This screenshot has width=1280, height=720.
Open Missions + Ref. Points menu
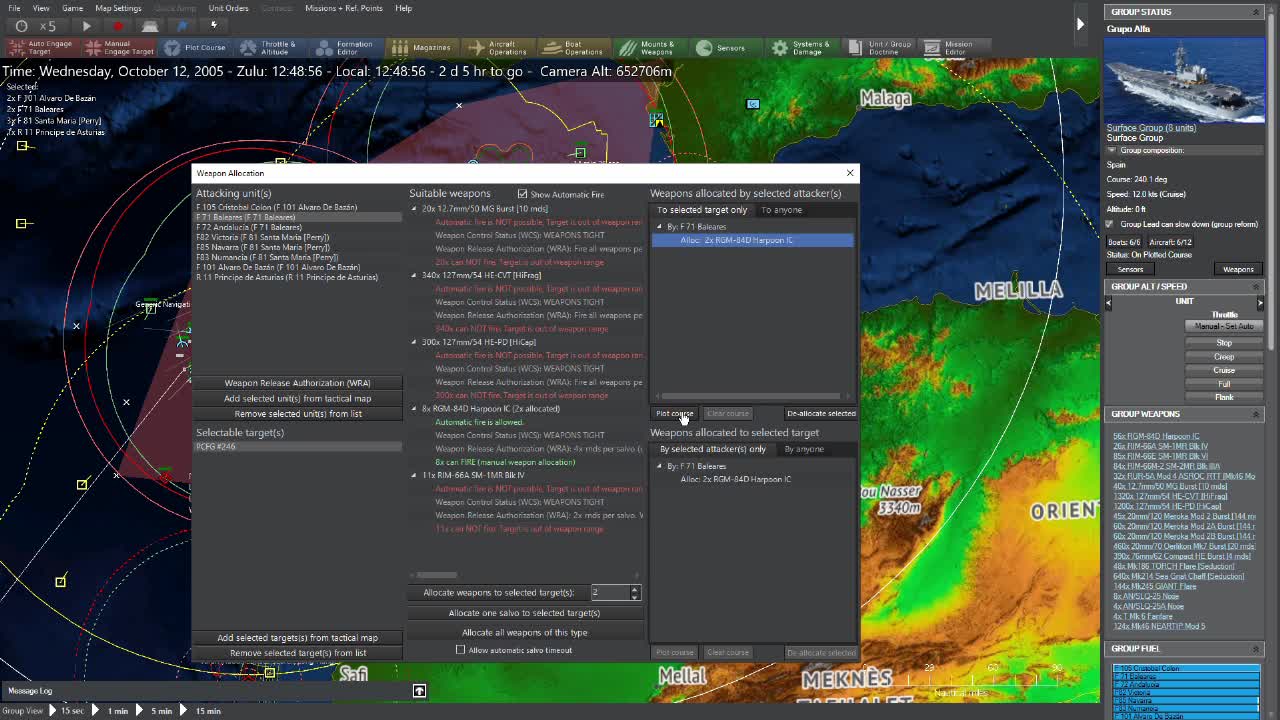343,8
